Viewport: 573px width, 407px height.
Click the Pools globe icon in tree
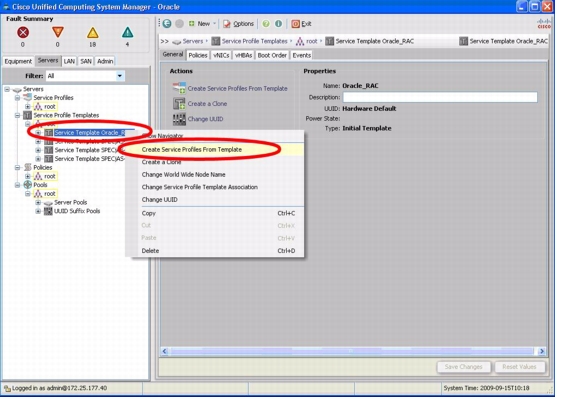[28, 185]
